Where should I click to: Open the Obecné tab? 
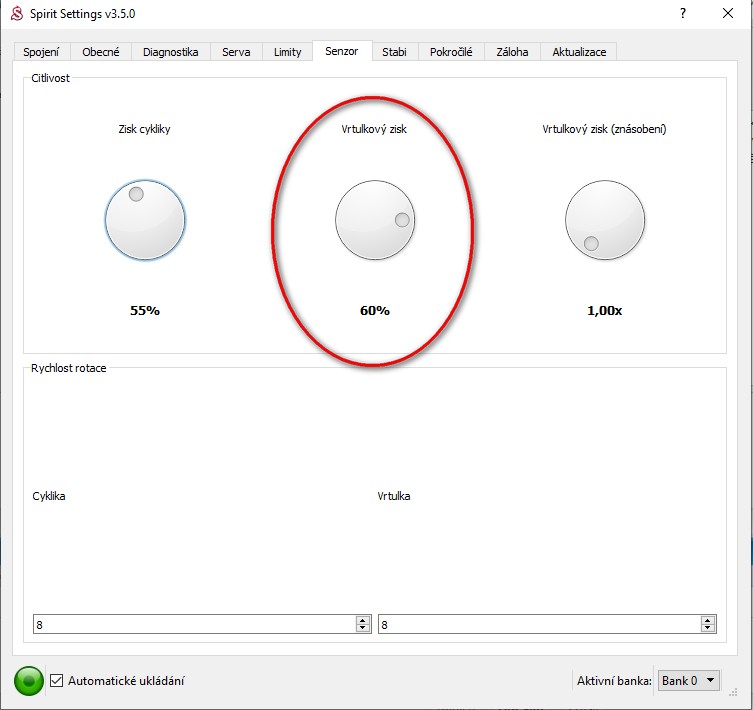(101, 52)
